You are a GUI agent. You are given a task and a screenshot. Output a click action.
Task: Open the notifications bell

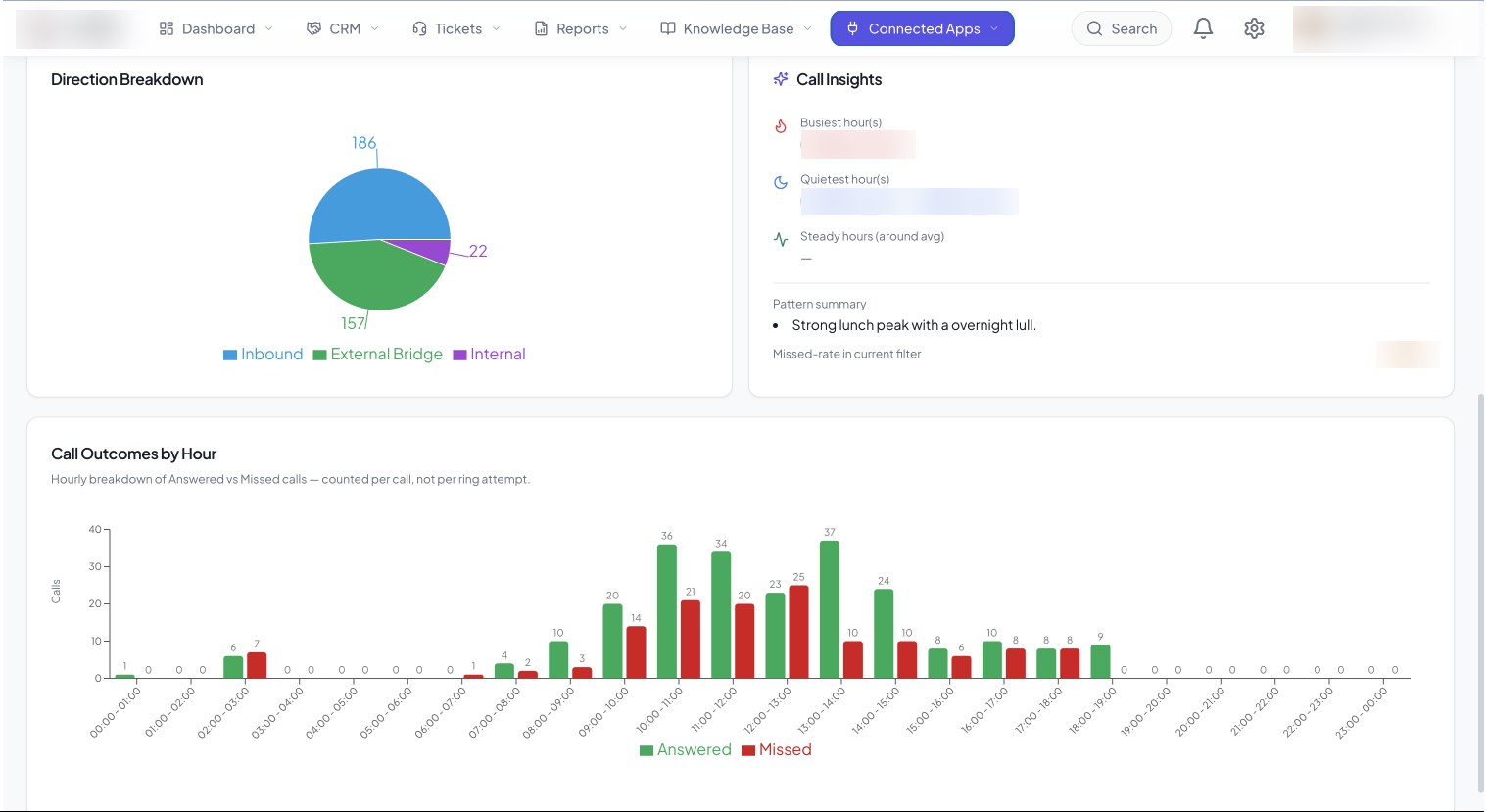click(1203, 28)
